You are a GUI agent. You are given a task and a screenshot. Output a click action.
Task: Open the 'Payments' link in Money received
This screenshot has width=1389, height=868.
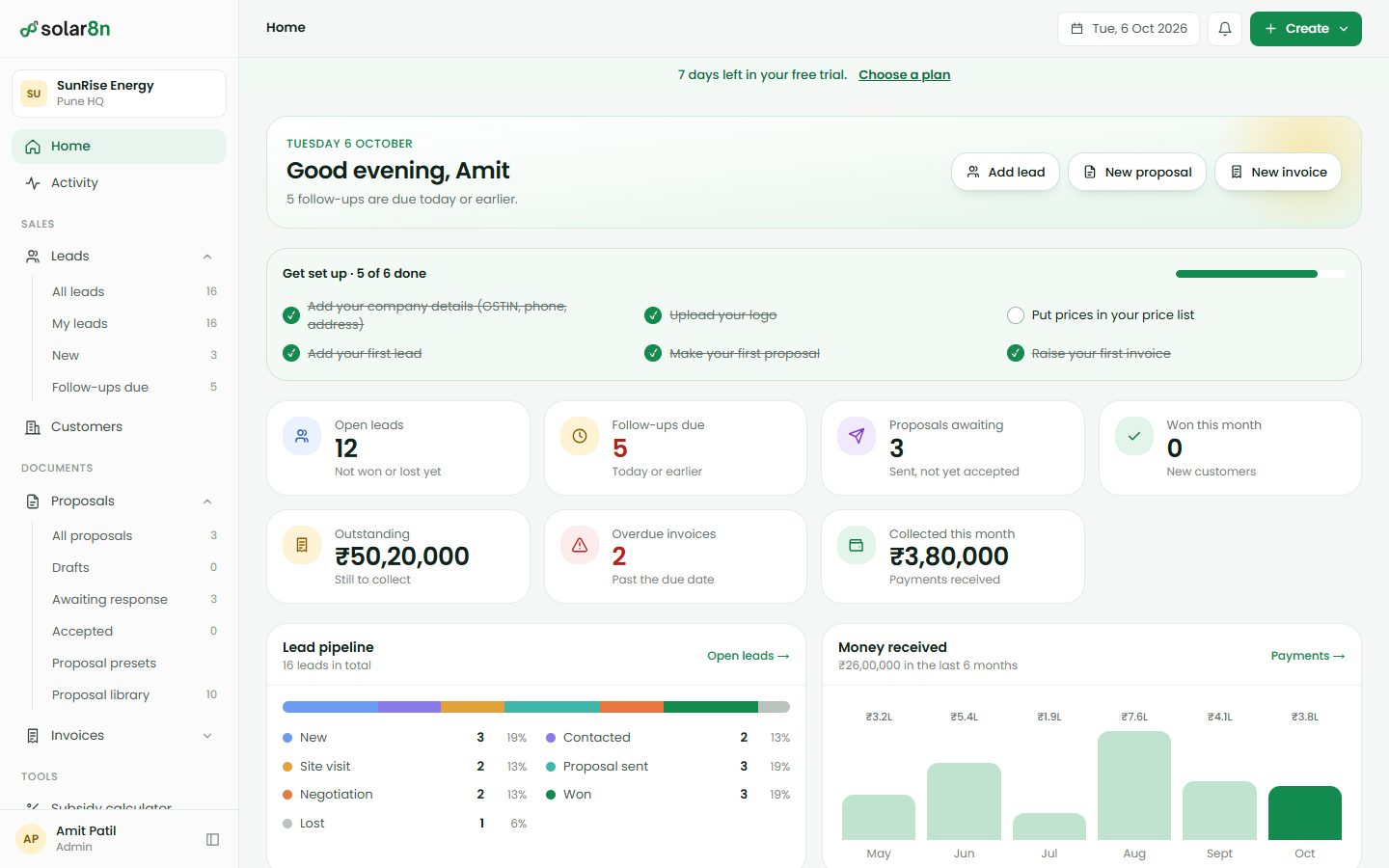click(x=1308, y=656)
